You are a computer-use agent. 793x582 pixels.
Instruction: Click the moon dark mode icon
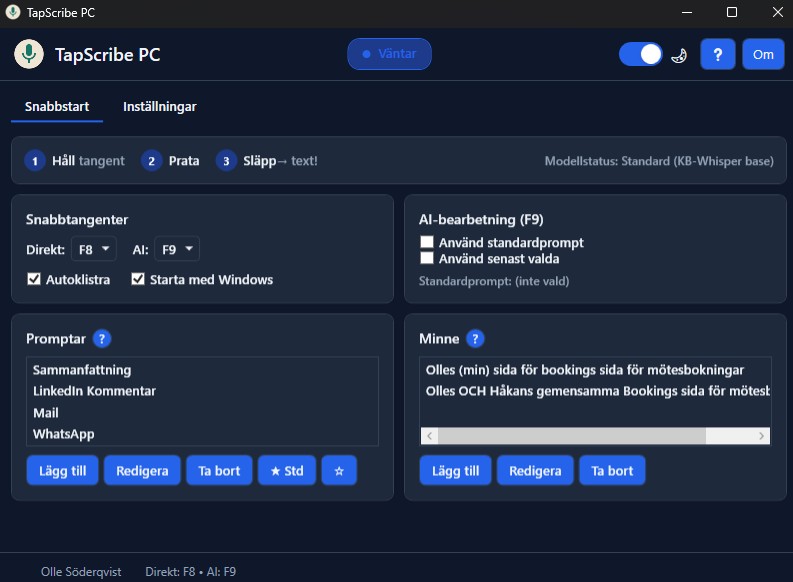(x=679, y=55)
